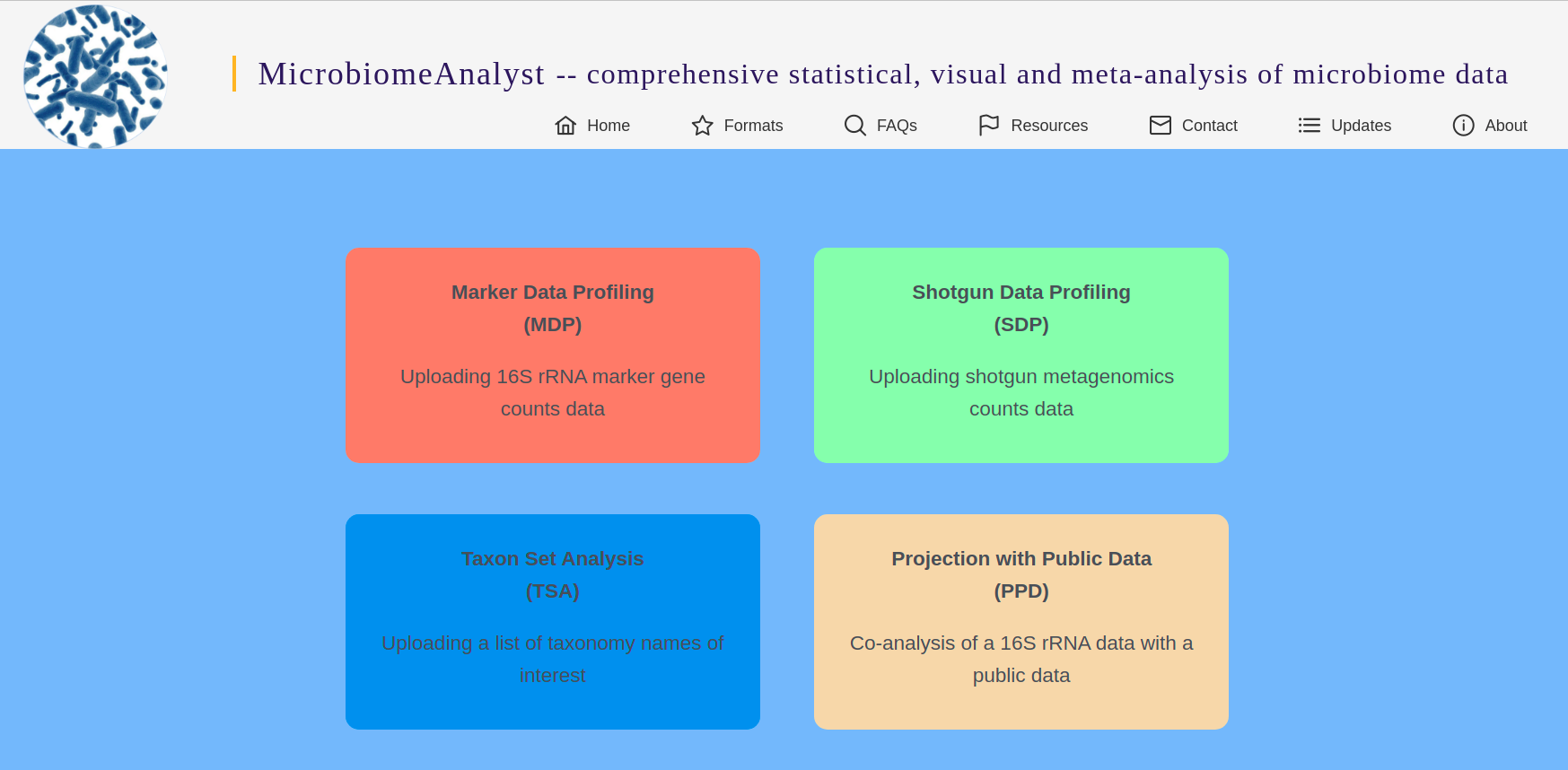1568x770 pixels.
Task: Click the Home house icon
Action: pos(565,126)
